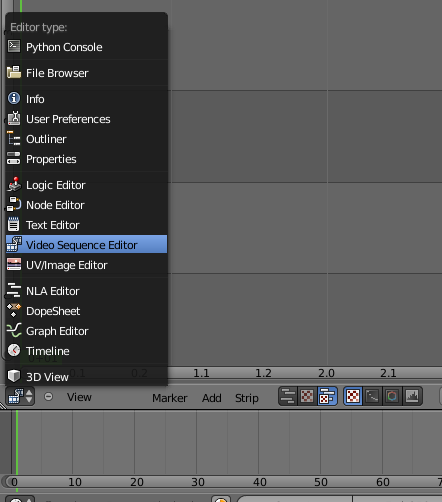The width and height of the screenshot is (442, 502).
Task: Show the Histogram display mode
Action: [413, 396]
